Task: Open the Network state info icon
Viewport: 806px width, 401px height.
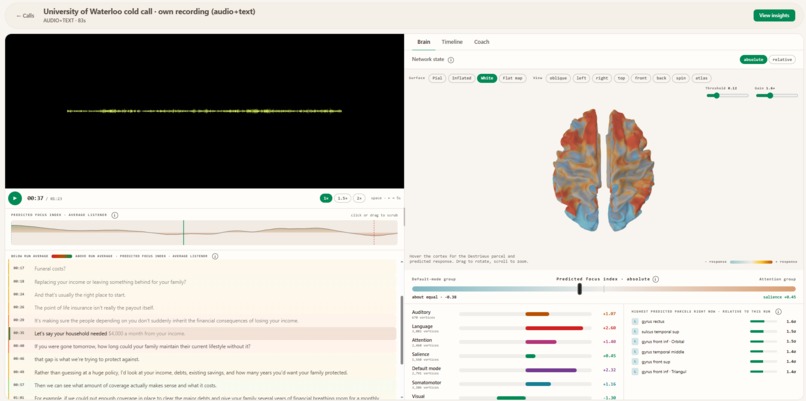Action: tap(451, 60)
